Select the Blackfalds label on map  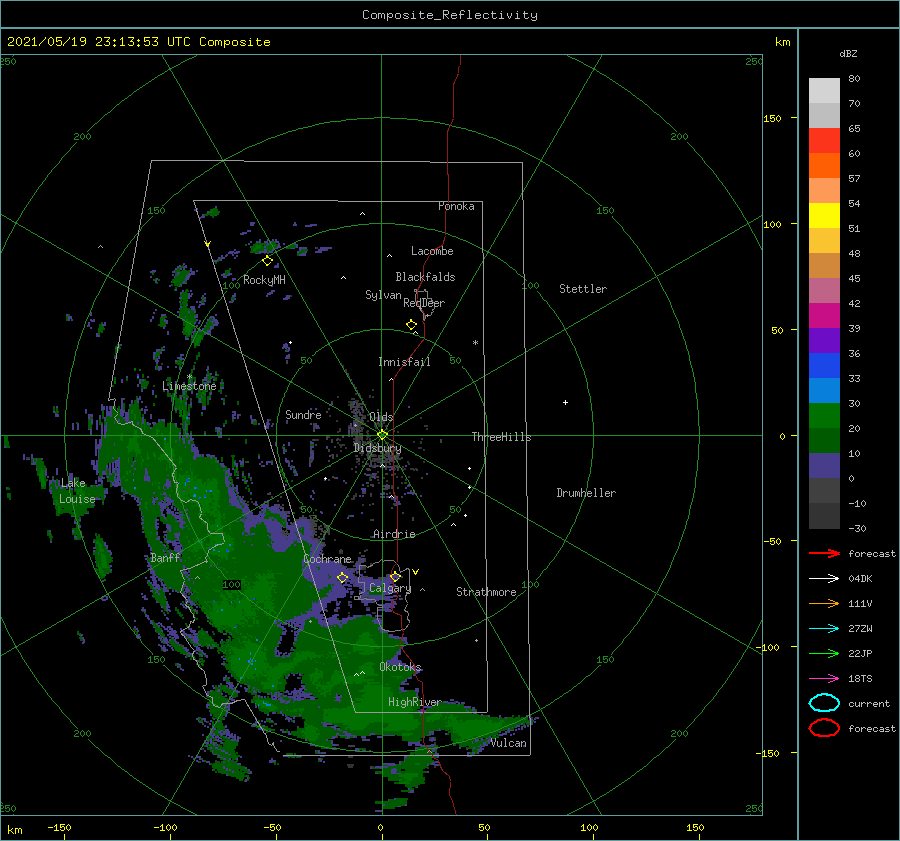[425, 277]
